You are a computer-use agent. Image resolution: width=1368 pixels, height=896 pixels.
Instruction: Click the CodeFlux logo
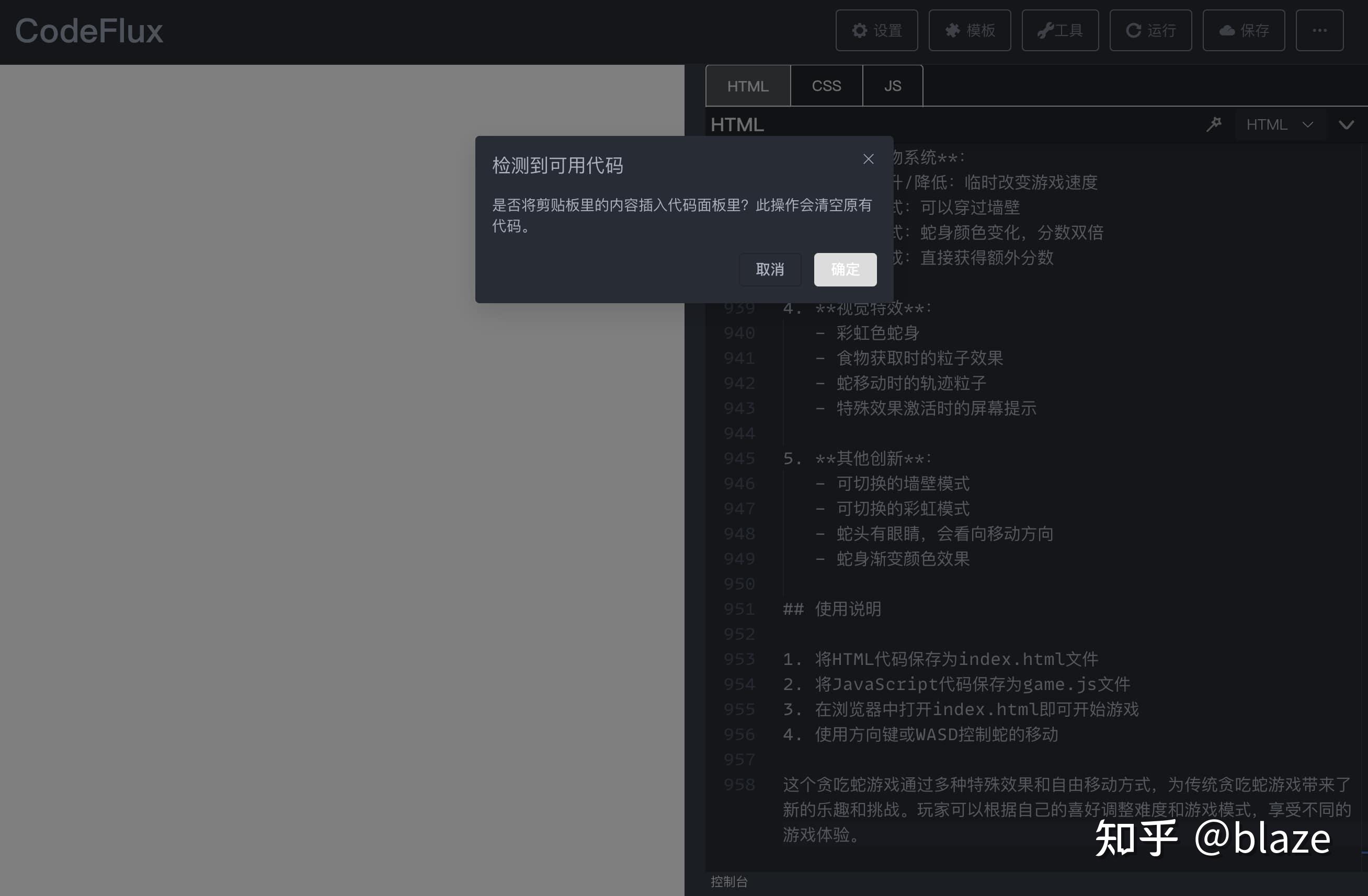pyautogui.click(x=89, y=30)
